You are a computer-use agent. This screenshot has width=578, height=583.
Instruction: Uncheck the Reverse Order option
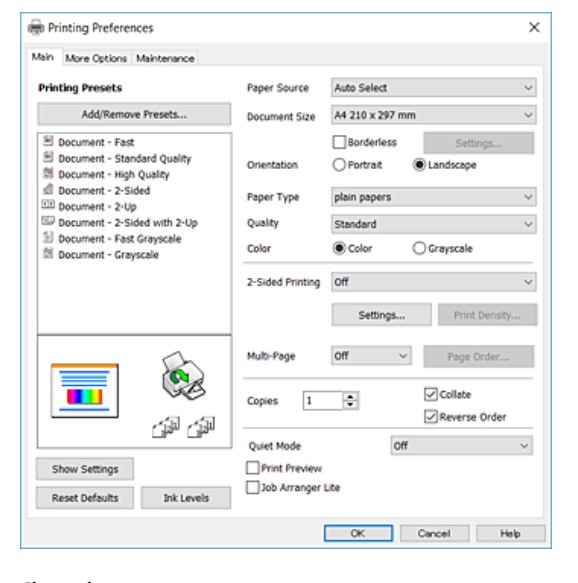431,417
